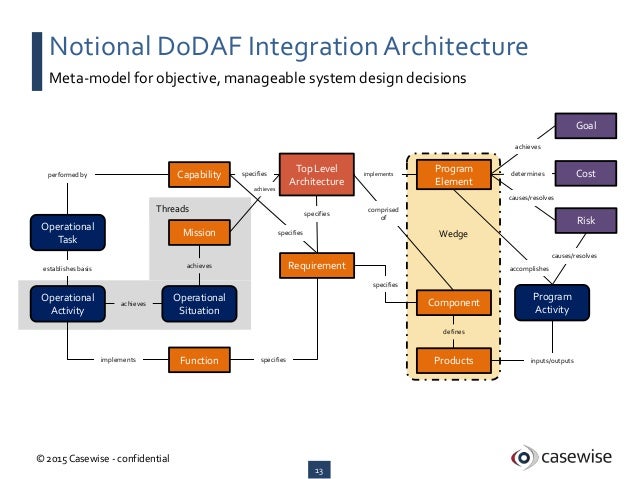Click the 'defines' connector label
The width and height of the screenshot is (638, 479).
pyautogui.click(x=454, y=332)
